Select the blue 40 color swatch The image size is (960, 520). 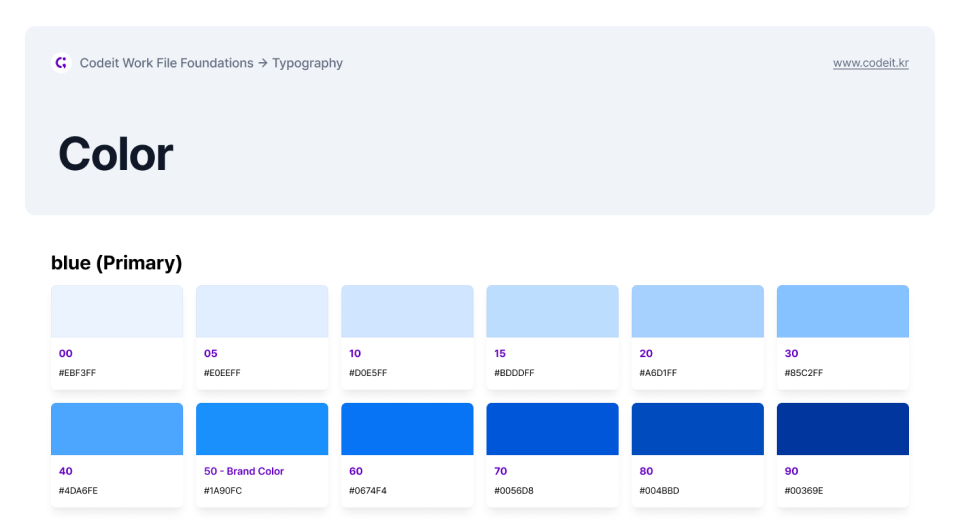pyautogui.click(x=117, y=429)
